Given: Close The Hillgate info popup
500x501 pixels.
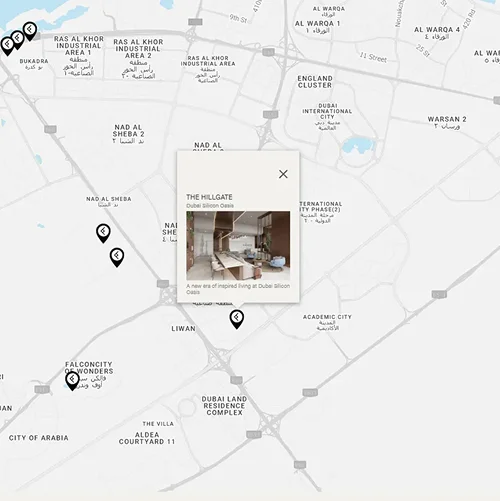Looking at the screenshot, I should tap(283, 174).
